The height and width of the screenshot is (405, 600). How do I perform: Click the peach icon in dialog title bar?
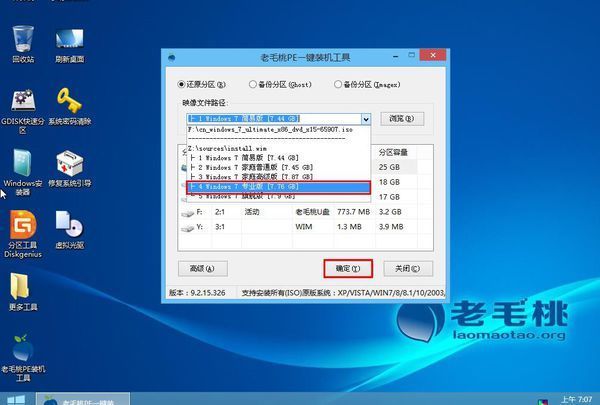172,57
